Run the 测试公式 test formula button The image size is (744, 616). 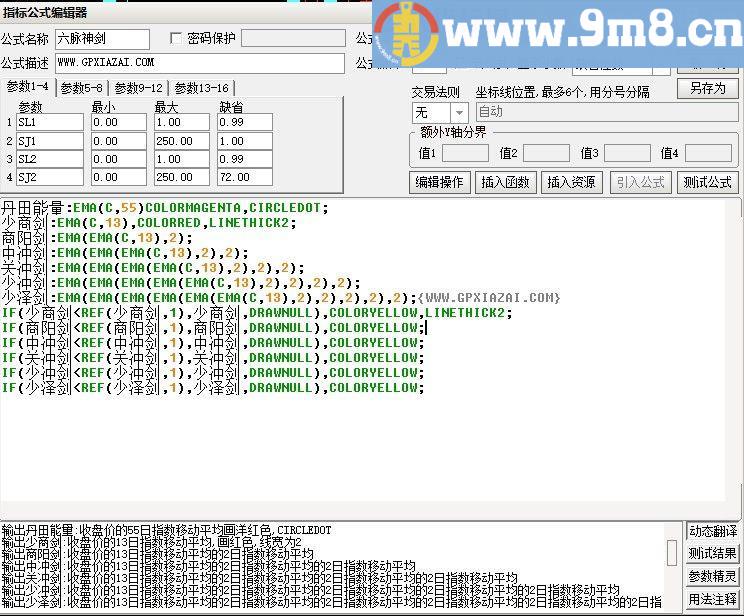pyautogui.click(x=707, y=182)
